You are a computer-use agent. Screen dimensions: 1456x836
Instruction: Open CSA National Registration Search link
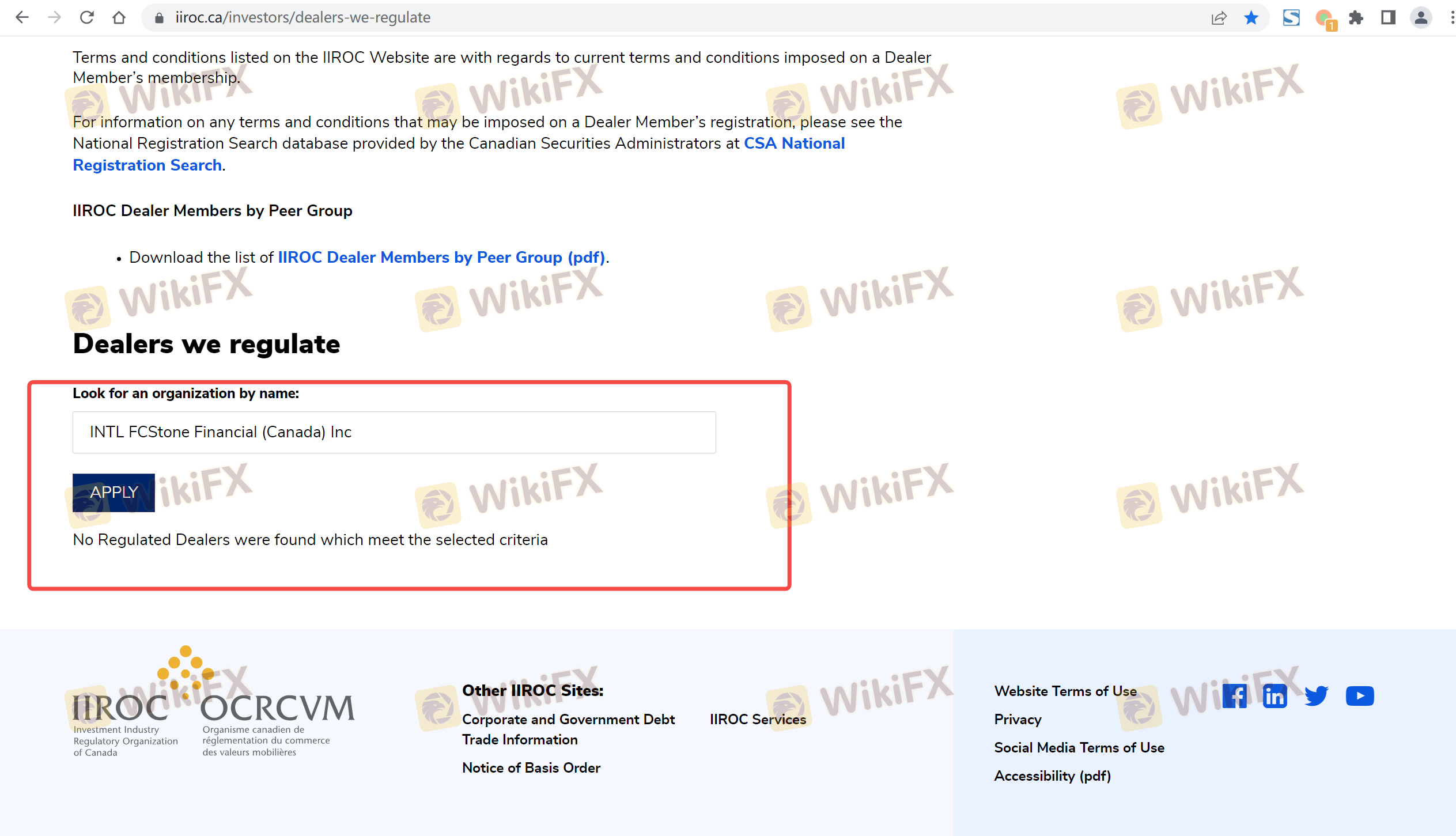(459, 154)
